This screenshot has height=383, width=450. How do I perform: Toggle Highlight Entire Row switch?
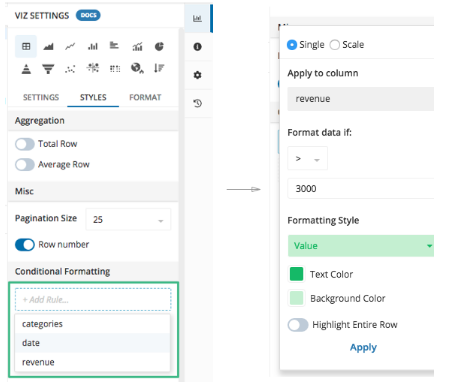pos(298,325)
